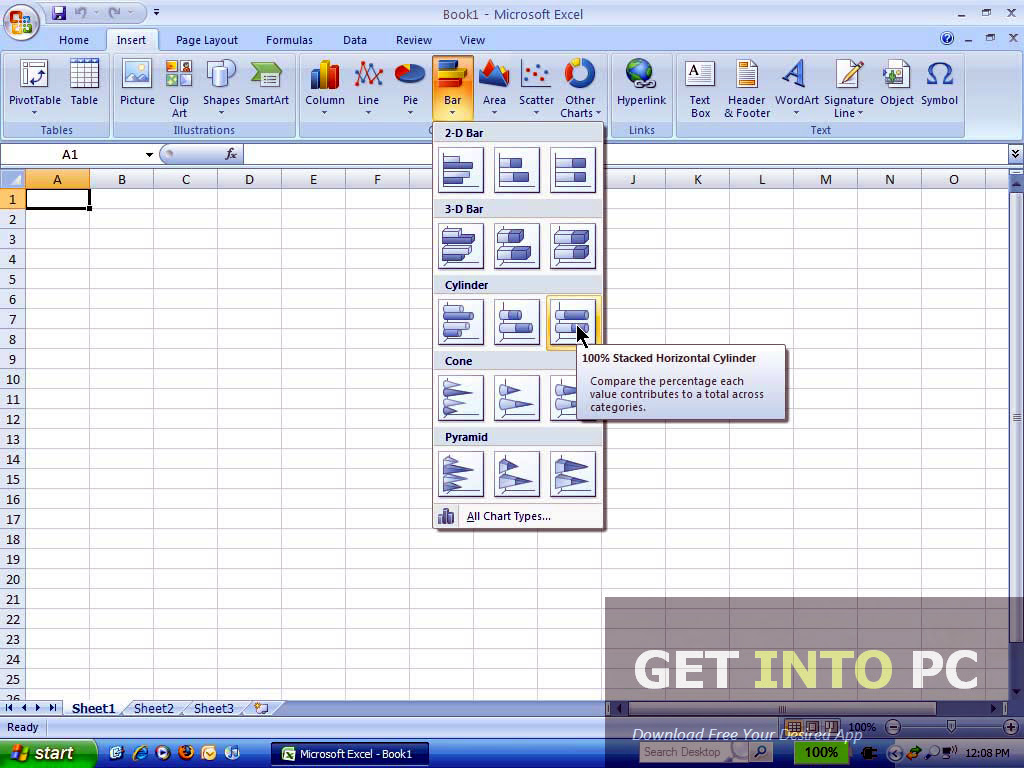Open the Windows start menu
1024x768 pixels.
47,753
